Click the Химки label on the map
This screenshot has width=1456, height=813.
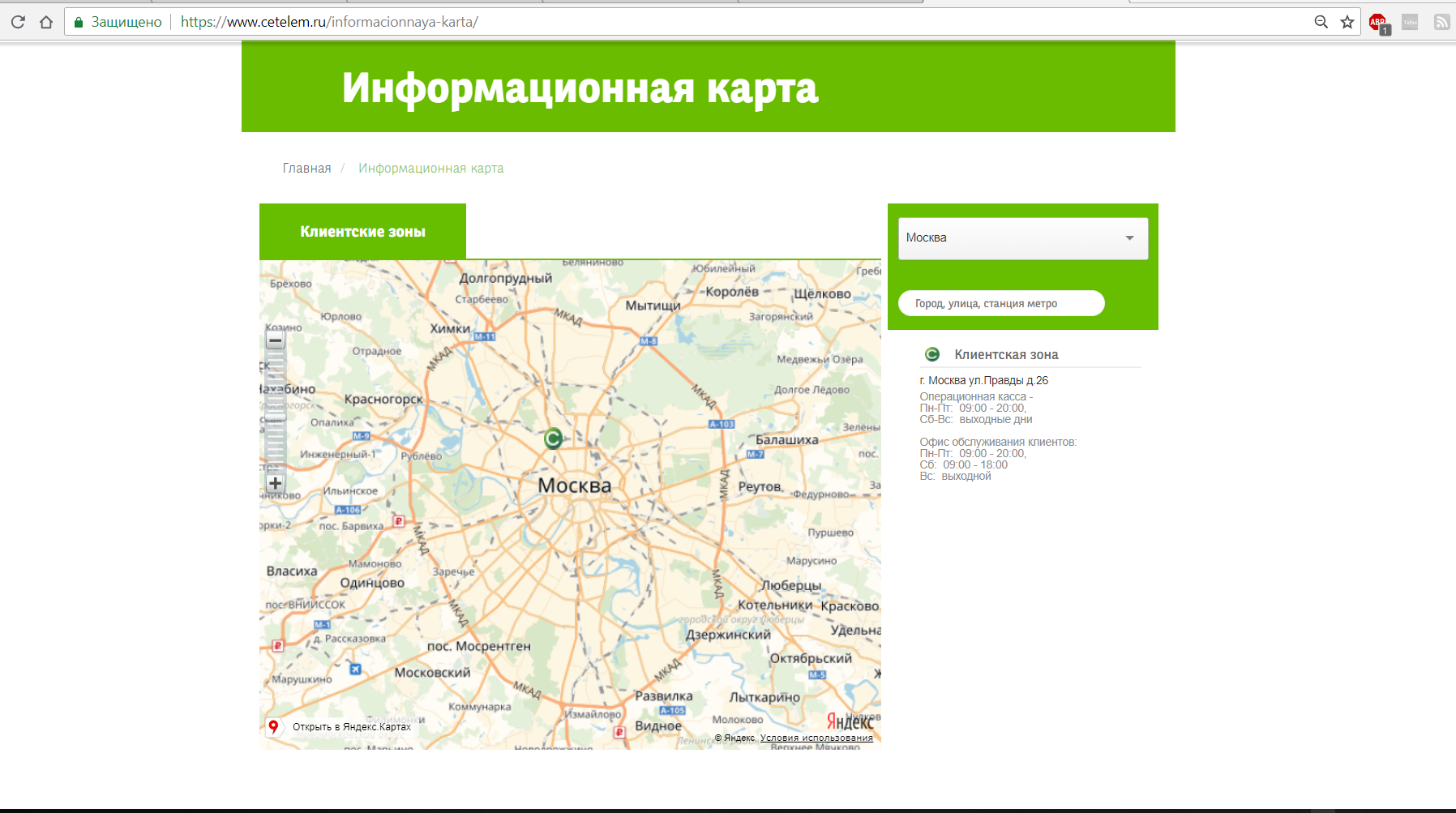click(450, 328)
